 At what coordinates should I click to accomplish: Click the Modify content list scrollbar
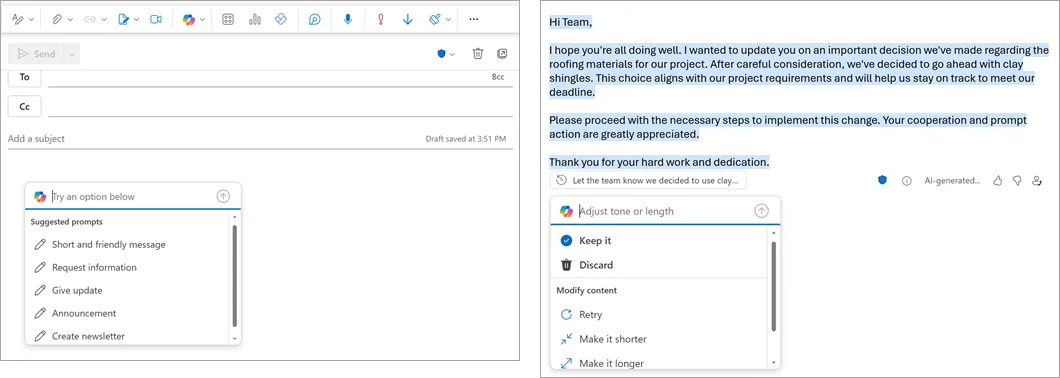773,287
